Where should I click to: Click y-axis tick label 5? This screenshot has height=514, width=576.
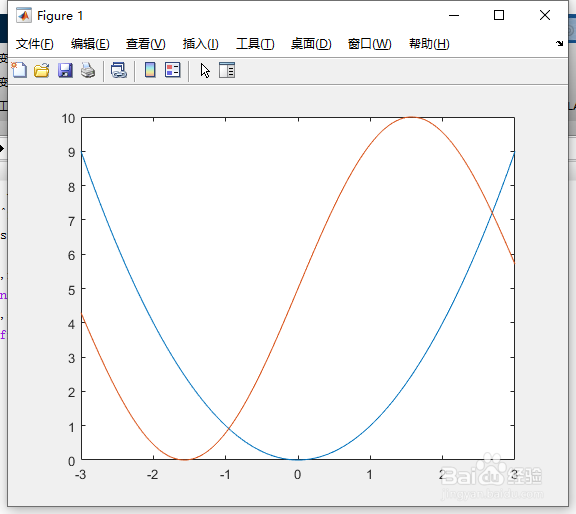72,291
